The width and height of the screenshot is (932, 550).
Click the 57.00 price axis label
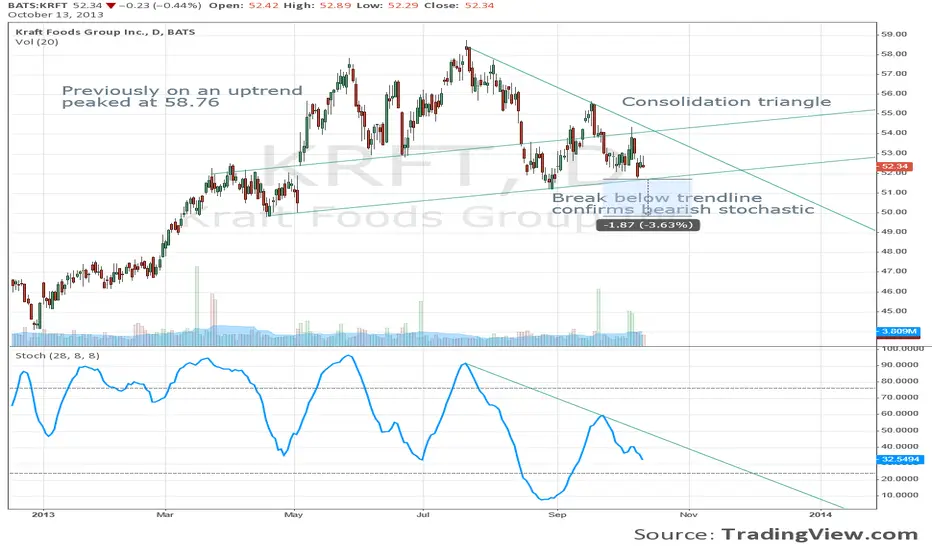coord(894,74)
